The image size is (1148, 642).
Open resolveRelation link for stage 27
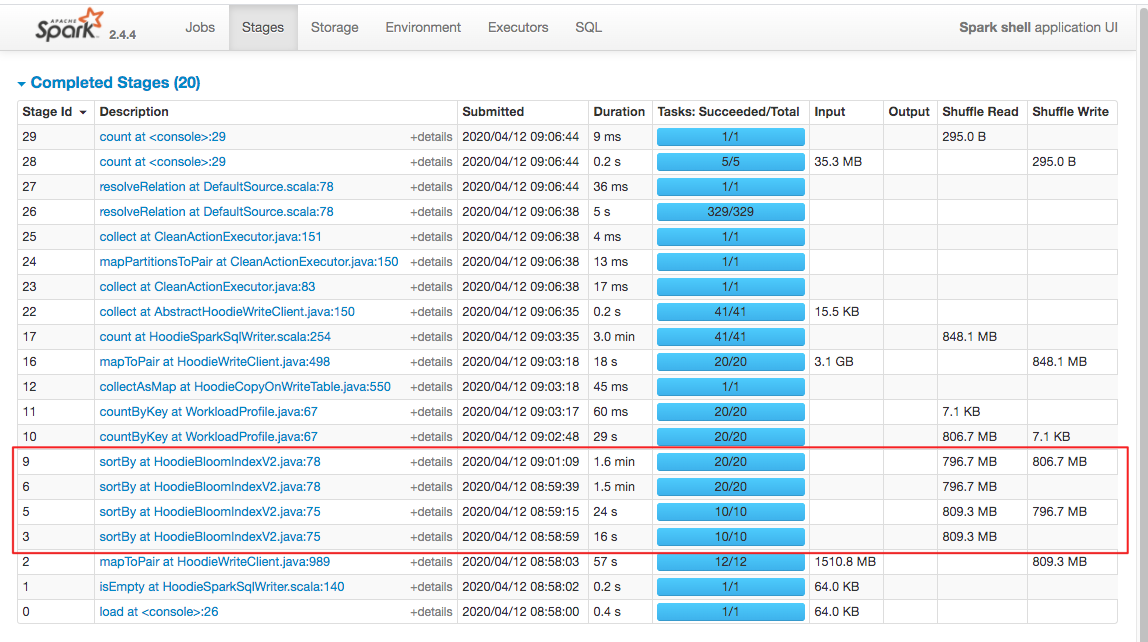pyautogui.click(x=216, y=187)
